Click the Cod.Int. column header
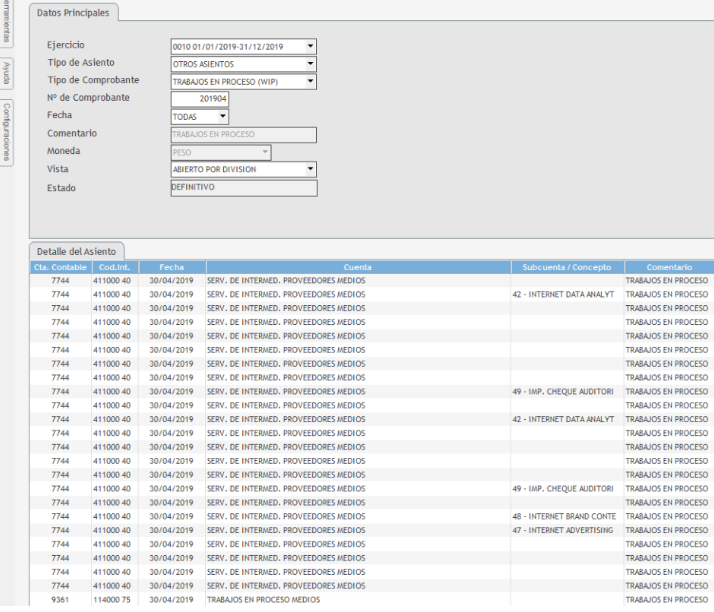 [x=112, y=268]
